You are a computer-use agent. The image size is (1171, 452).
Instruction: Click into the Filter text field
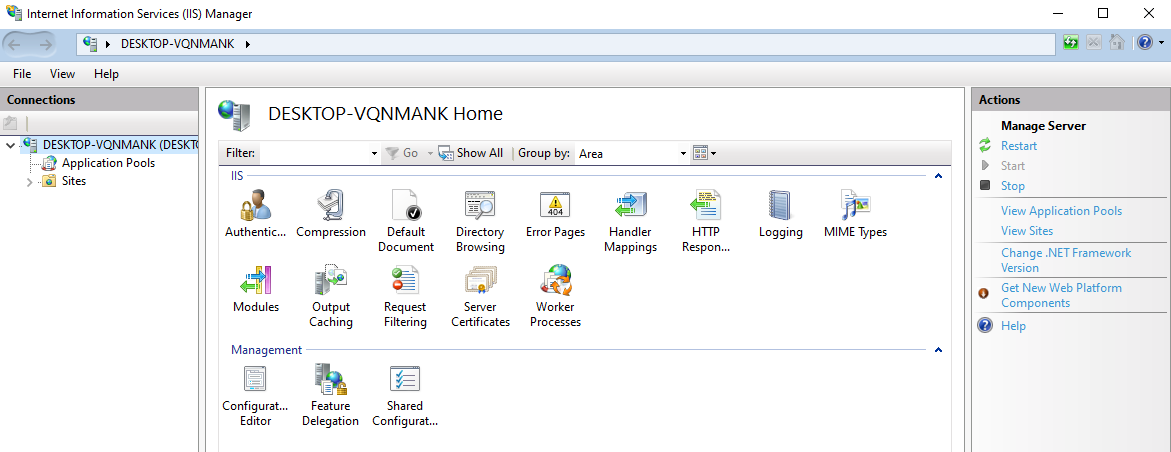tap(314, 154)
